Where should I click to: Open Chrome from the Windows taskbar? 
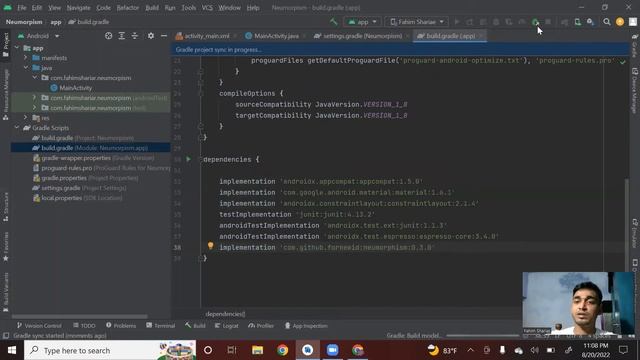tap(282, 350)
